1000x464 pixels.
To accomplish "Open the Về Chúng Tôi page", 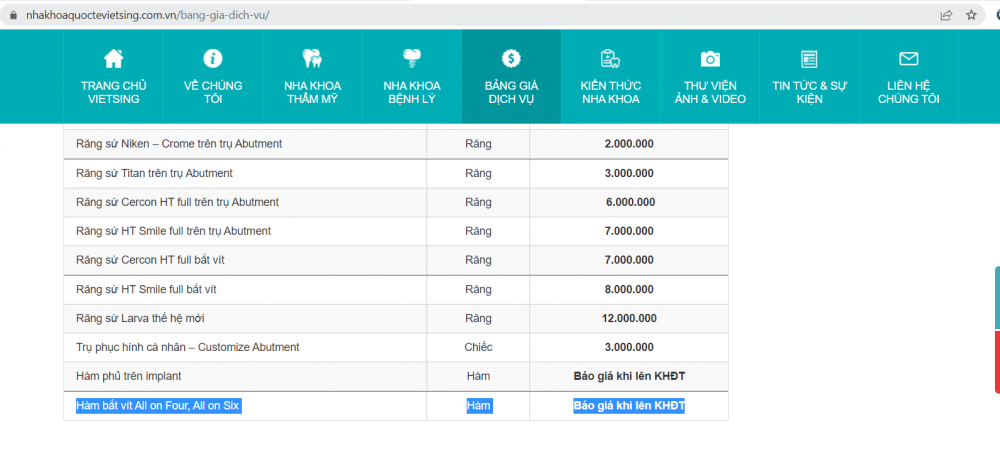I will tap(212, 92).
